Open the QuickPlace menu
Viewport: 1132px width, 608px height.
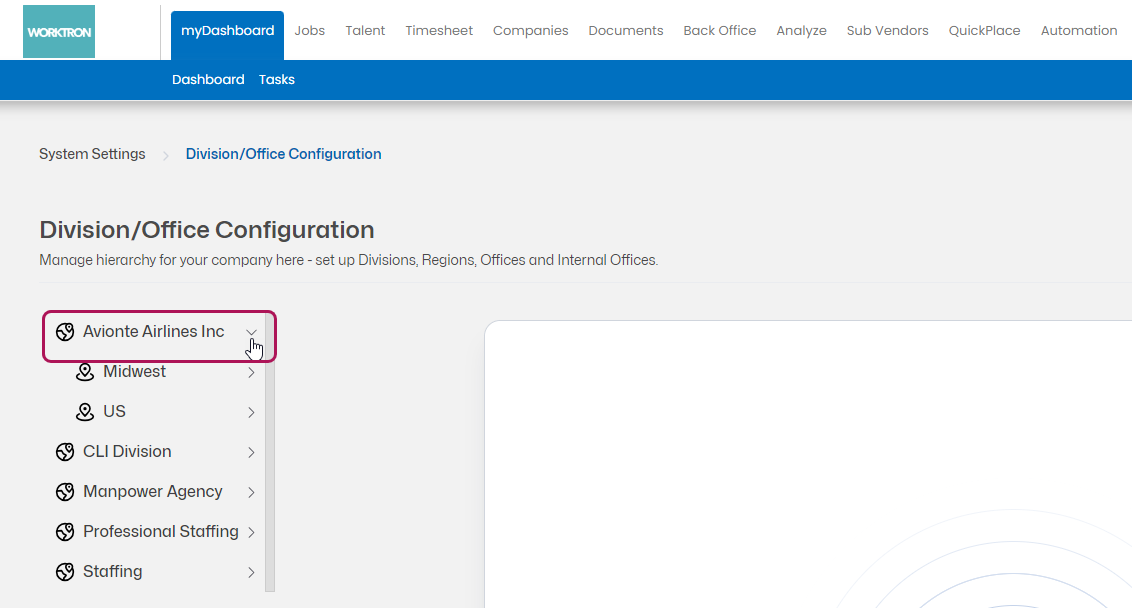985,31
